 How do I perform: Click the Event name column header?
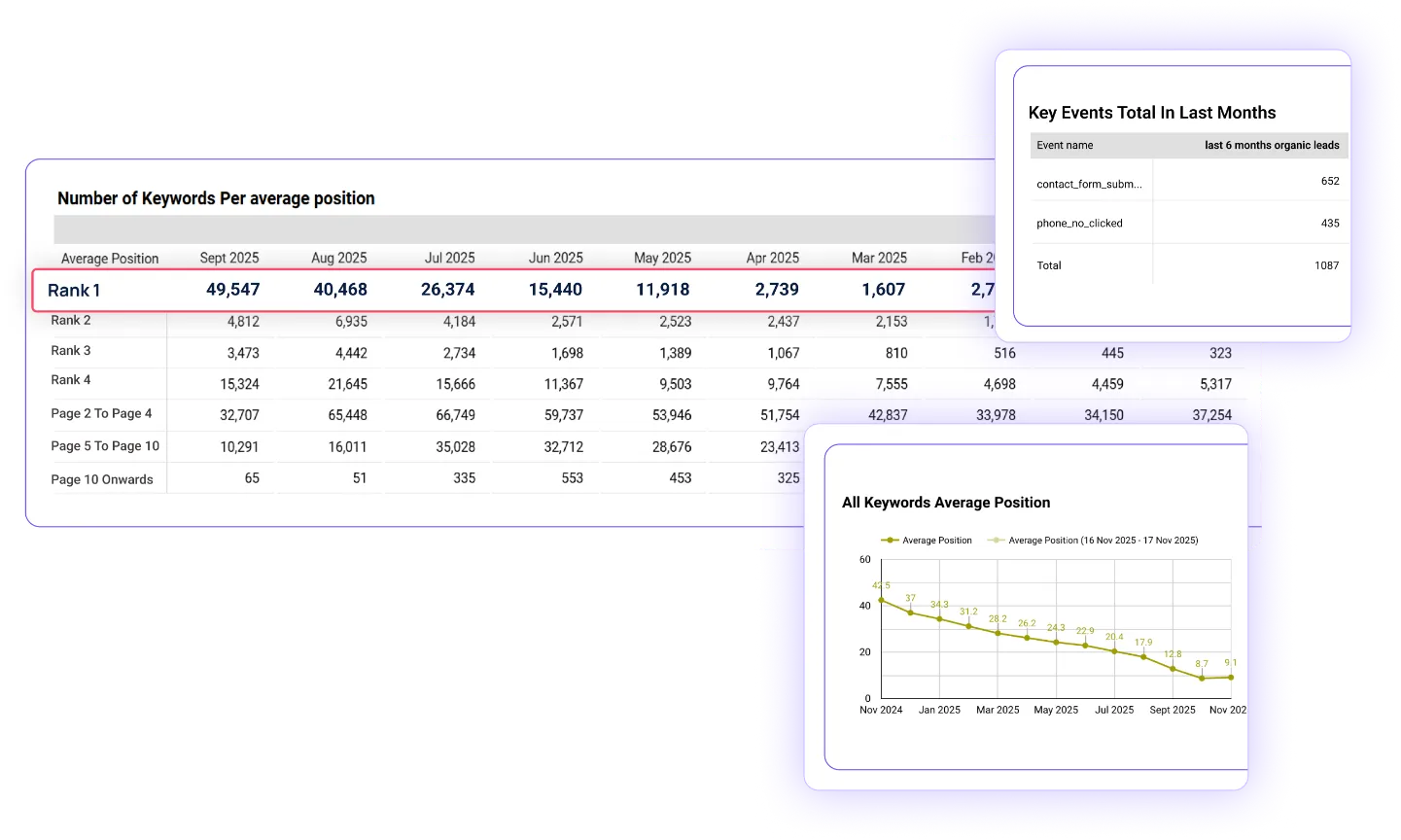[x=1065, y=145]
